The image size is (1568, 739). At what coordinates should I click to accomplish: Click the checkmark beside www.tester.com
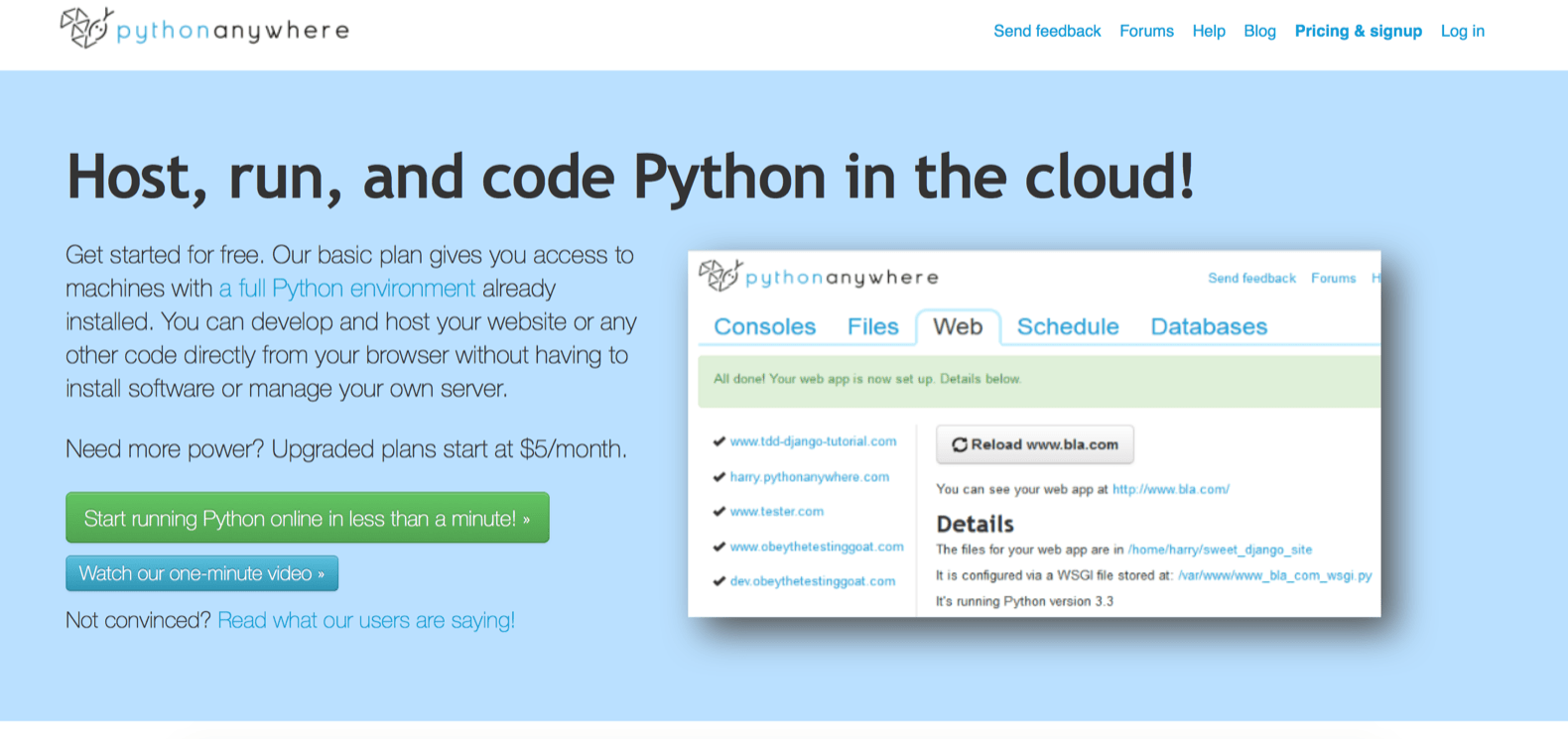pyautogui.click(x=719, y=512)
